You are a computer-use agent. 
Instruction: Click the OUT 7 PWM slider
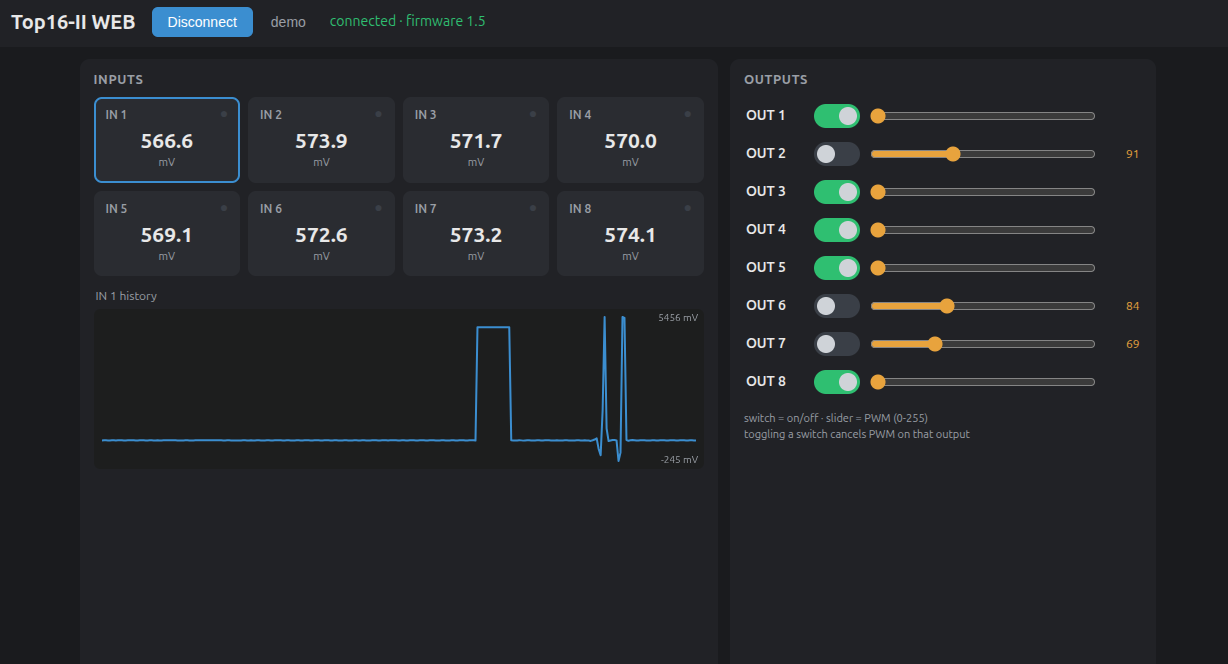pyautogui.click(x=983, y=344)
